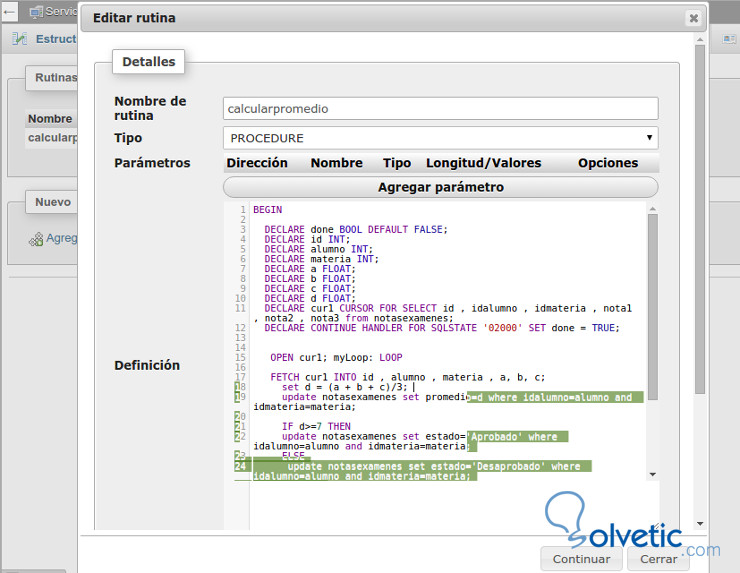Click the Nombre column header in background
The width and height of the screenshot is (740, 573).
(x=50, y=119)
